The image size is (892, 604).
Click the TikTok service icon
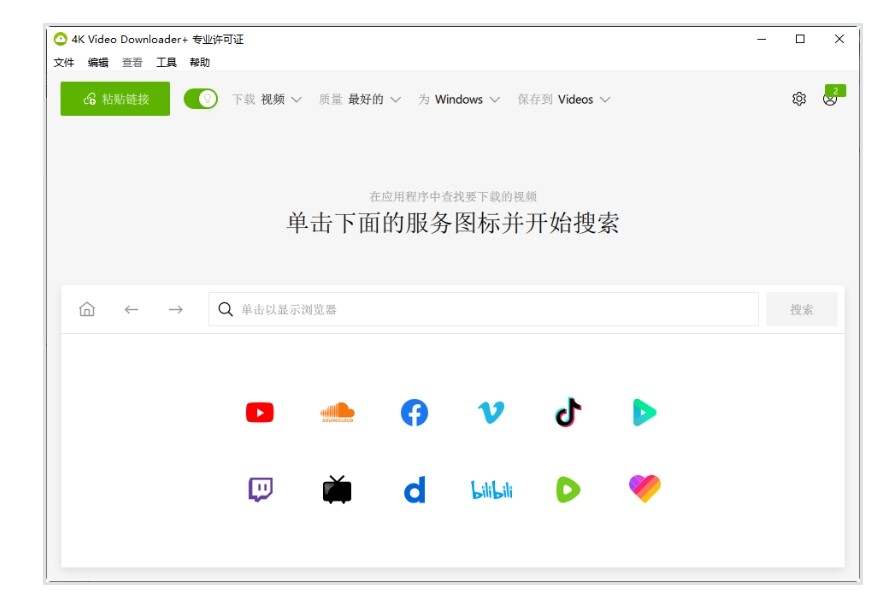568,412
